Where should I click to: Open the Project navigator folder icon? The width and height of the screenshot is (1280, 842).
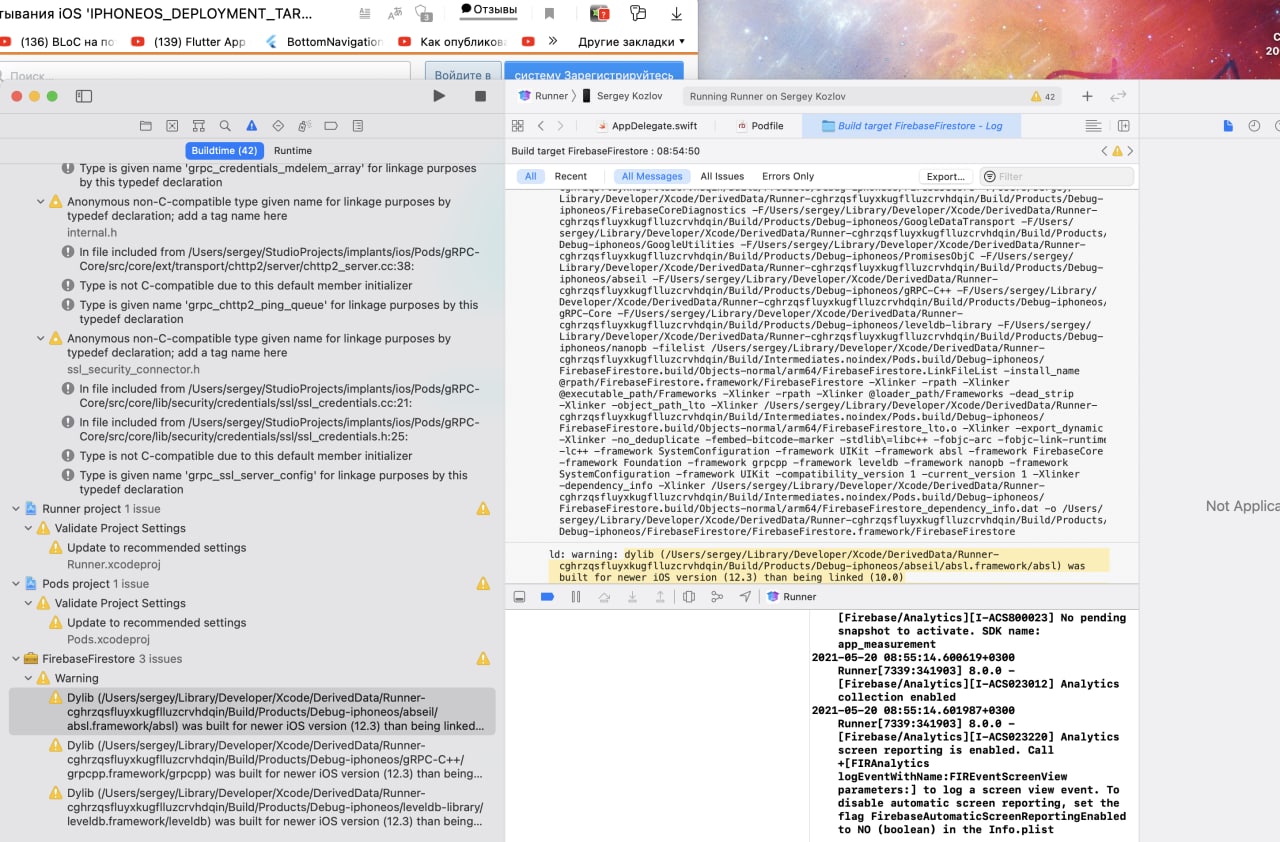point(146,126)
